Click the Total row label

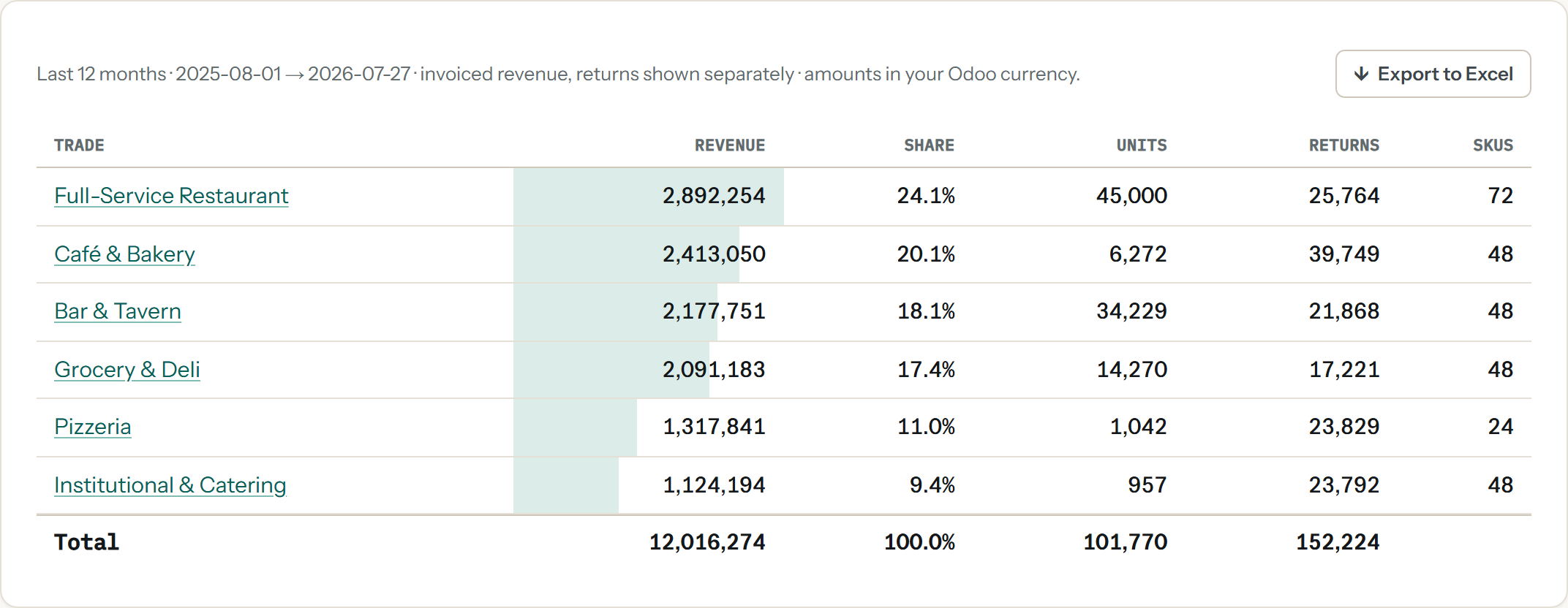click(x=86, y=542)
